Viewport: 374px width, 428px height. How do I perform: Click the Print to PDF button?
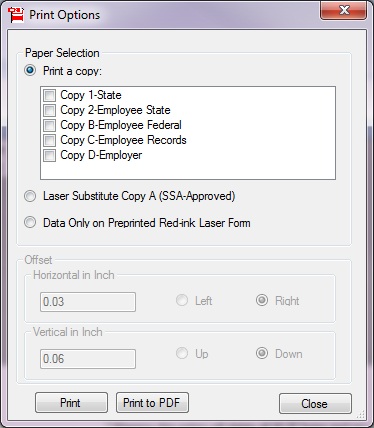click(x=152, y=403)
